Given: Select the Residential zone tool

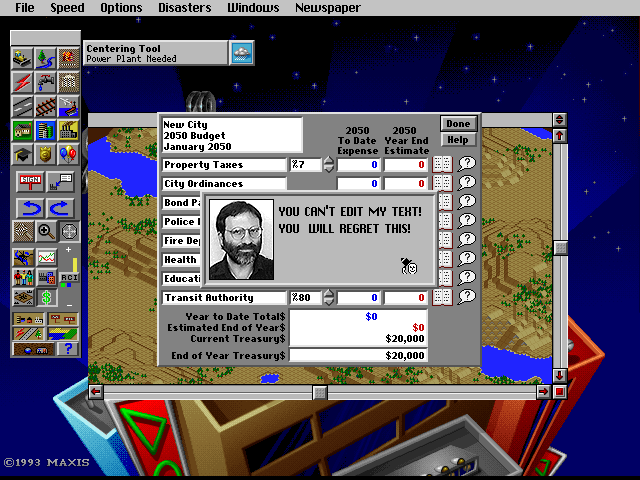Looking at the screenshot, I should click(x=22, y=131).
